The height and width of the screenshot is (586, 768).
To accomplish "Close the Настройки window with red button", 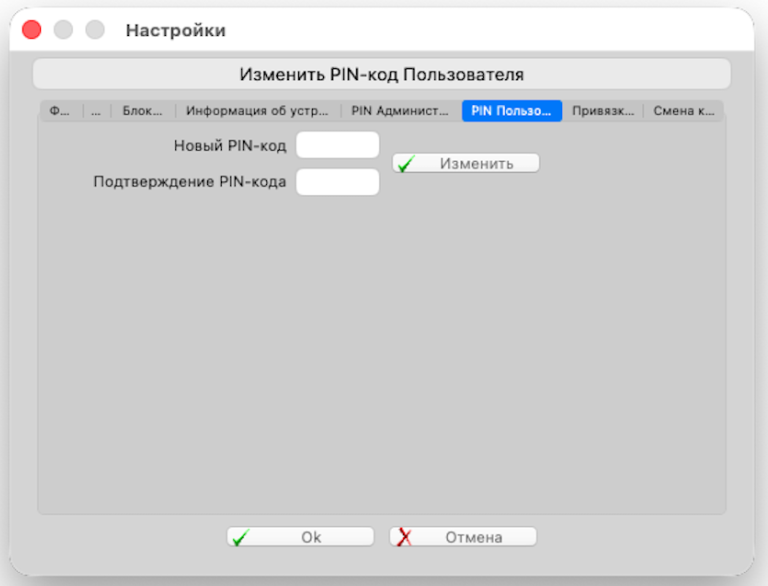I will (x=32, y=30).
